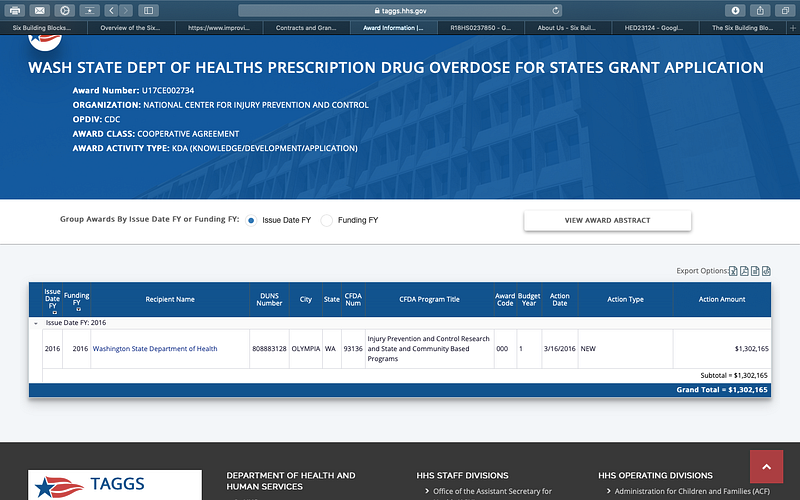
Task: Click the TAGGS logo in footer
Action: [x=115, y=485]
